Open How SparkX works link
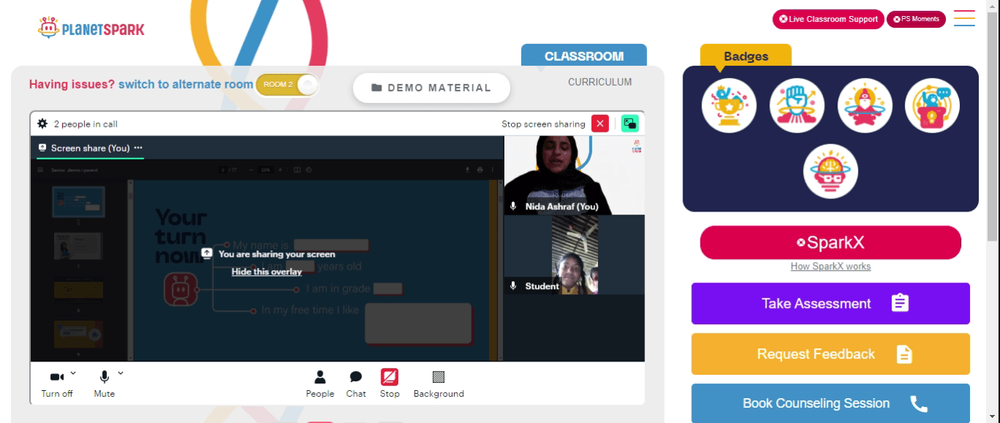This screenshot has height=423, width=1000. pos(830,267)
